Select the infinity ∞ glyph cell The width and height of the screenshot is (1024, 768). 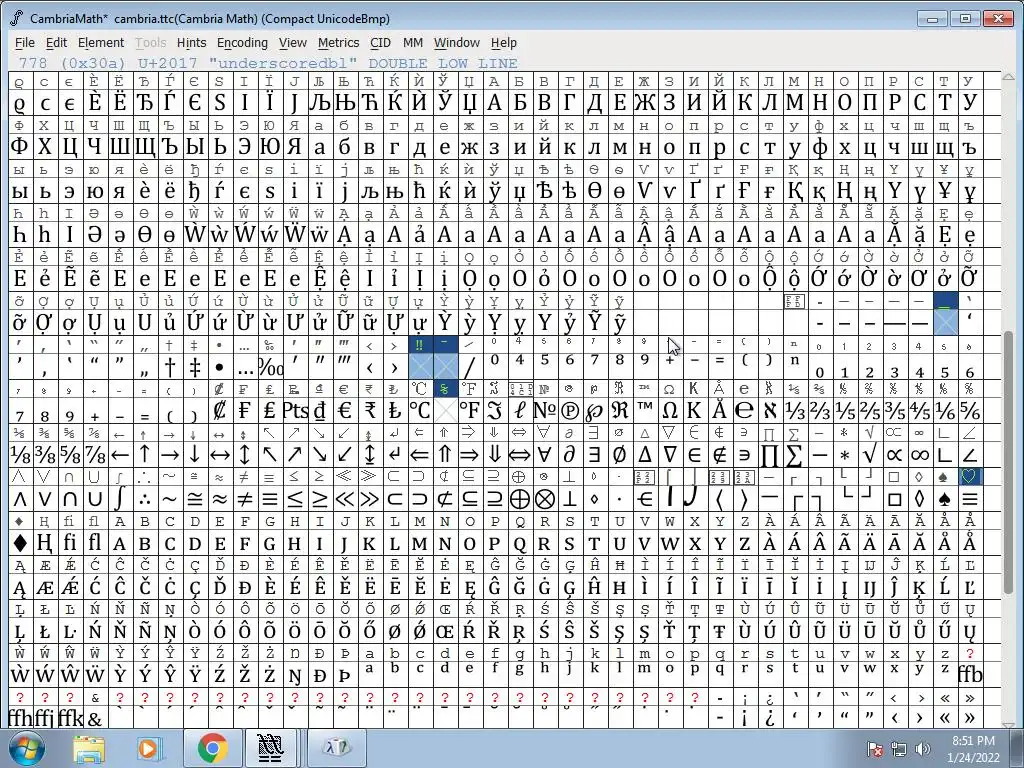tap(920, 455)
